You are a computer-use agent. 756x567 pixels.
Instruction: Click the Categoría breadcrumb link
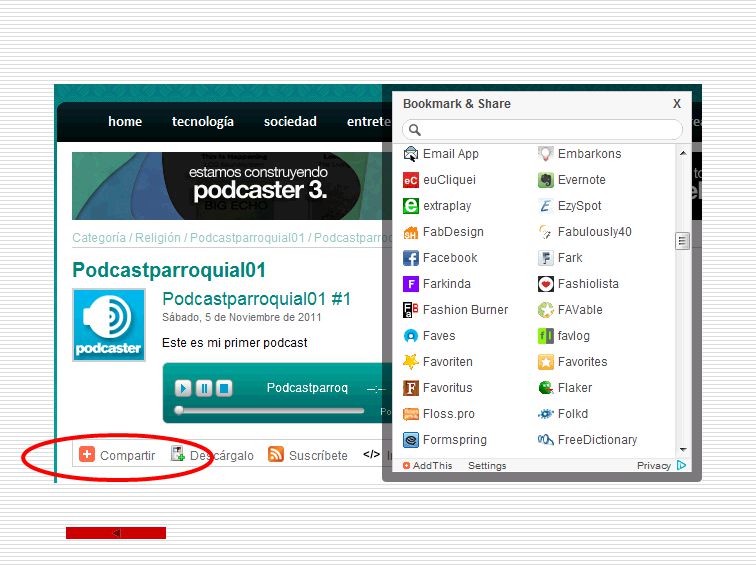click(x=99, y=238)
